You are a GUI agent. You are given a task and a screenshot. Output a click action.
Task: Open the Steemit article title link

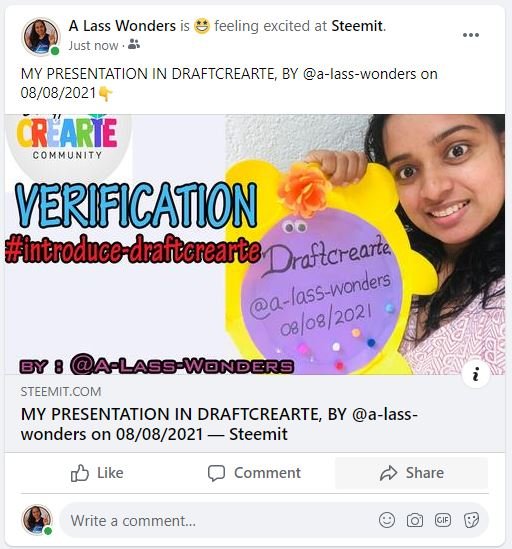click(x=219, y=424)
